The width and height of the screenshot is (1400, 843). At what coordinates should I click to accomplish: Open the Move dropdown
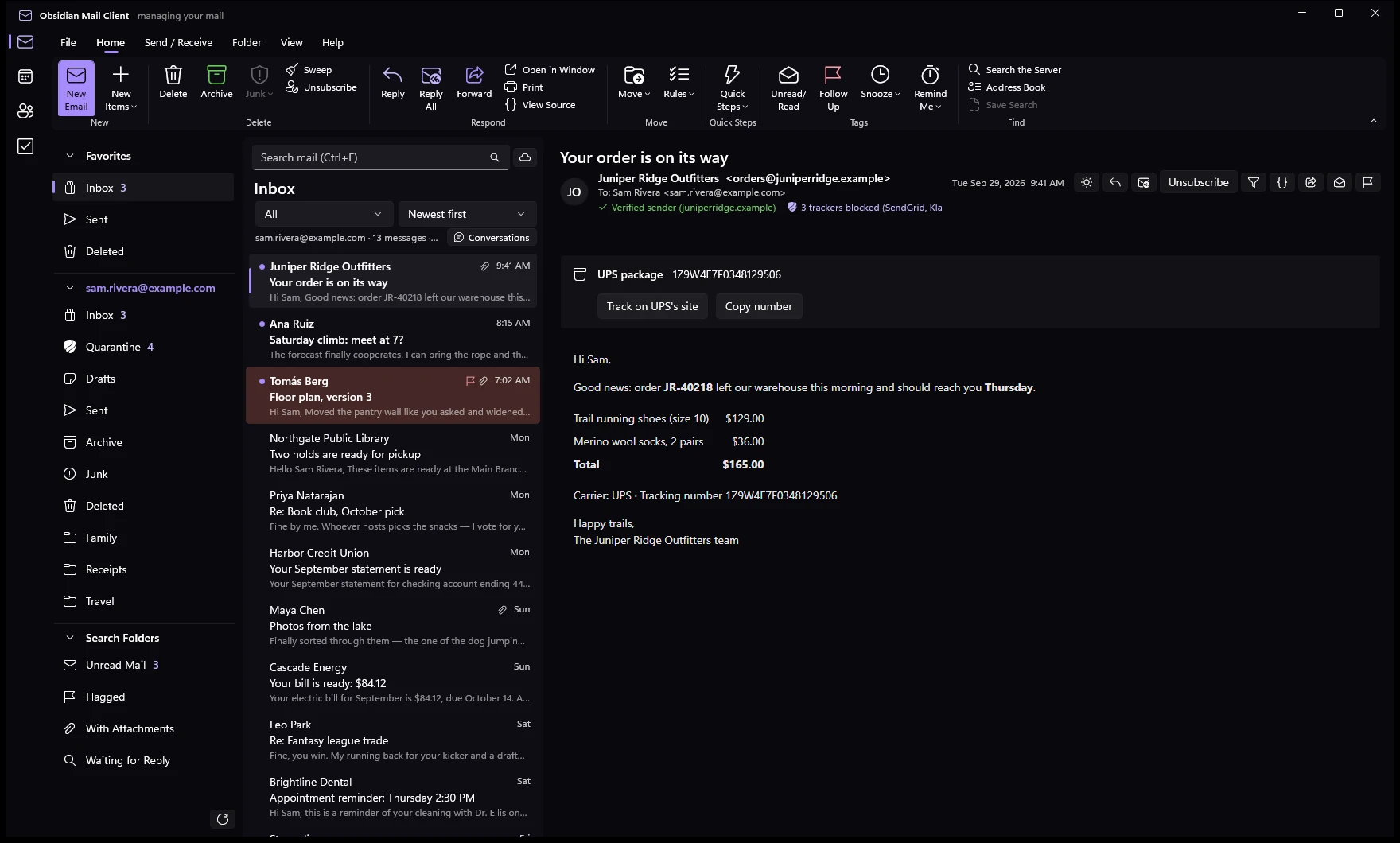click(634, 82)
